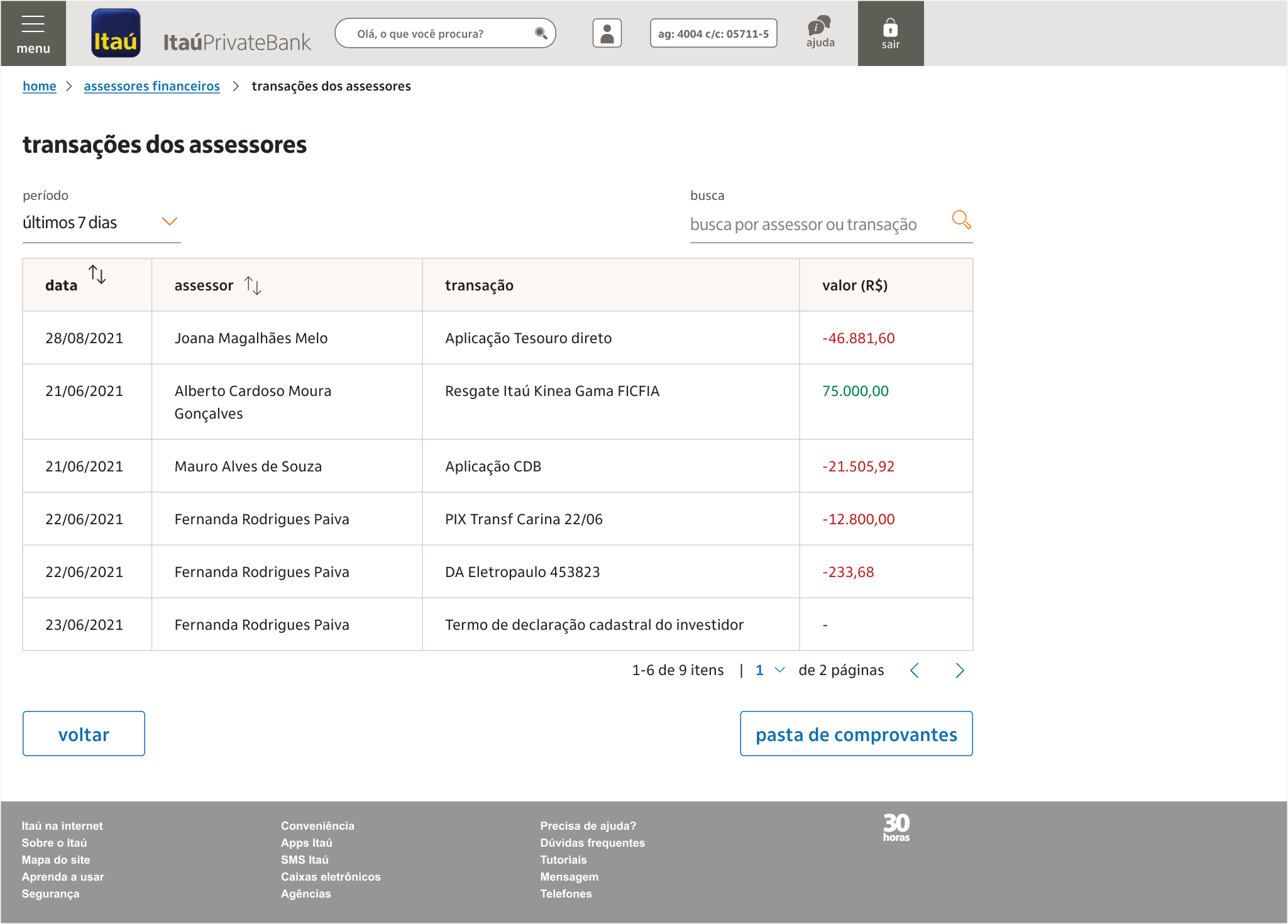The height and width of the screenshot is (924, 1288).
Task: Select the account ag 4004 box
Action: coord(713,33)
